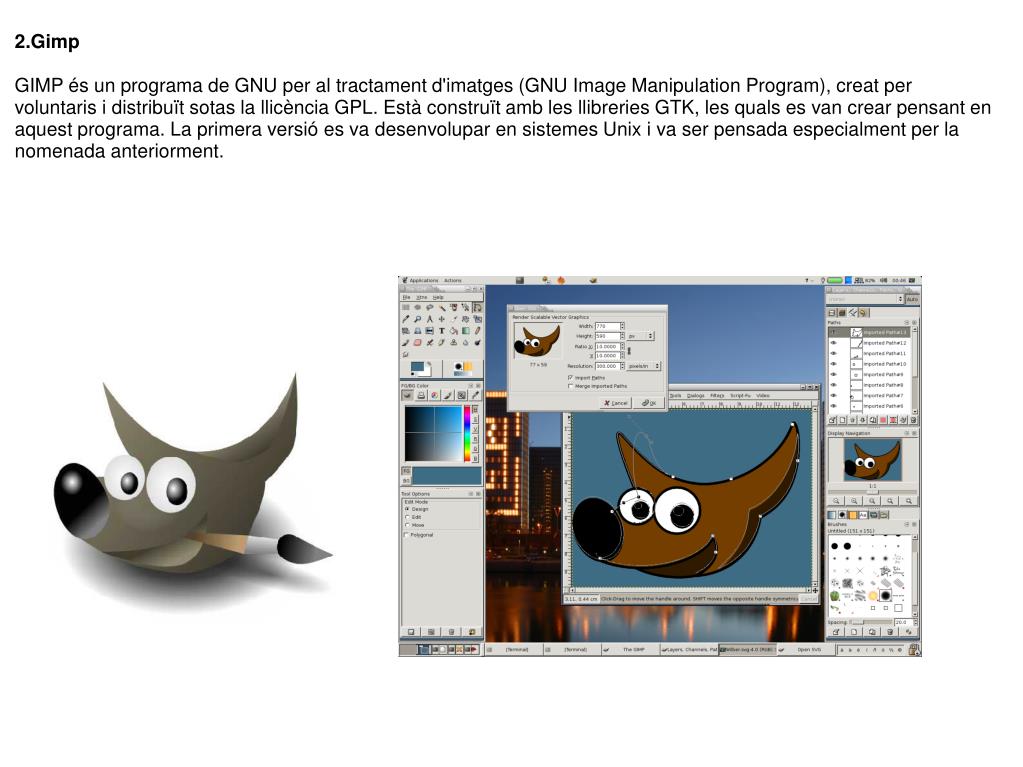1023x767 pixels.
Task: Click the Width input field in SVG dialog
Action: tap(607, 326)
